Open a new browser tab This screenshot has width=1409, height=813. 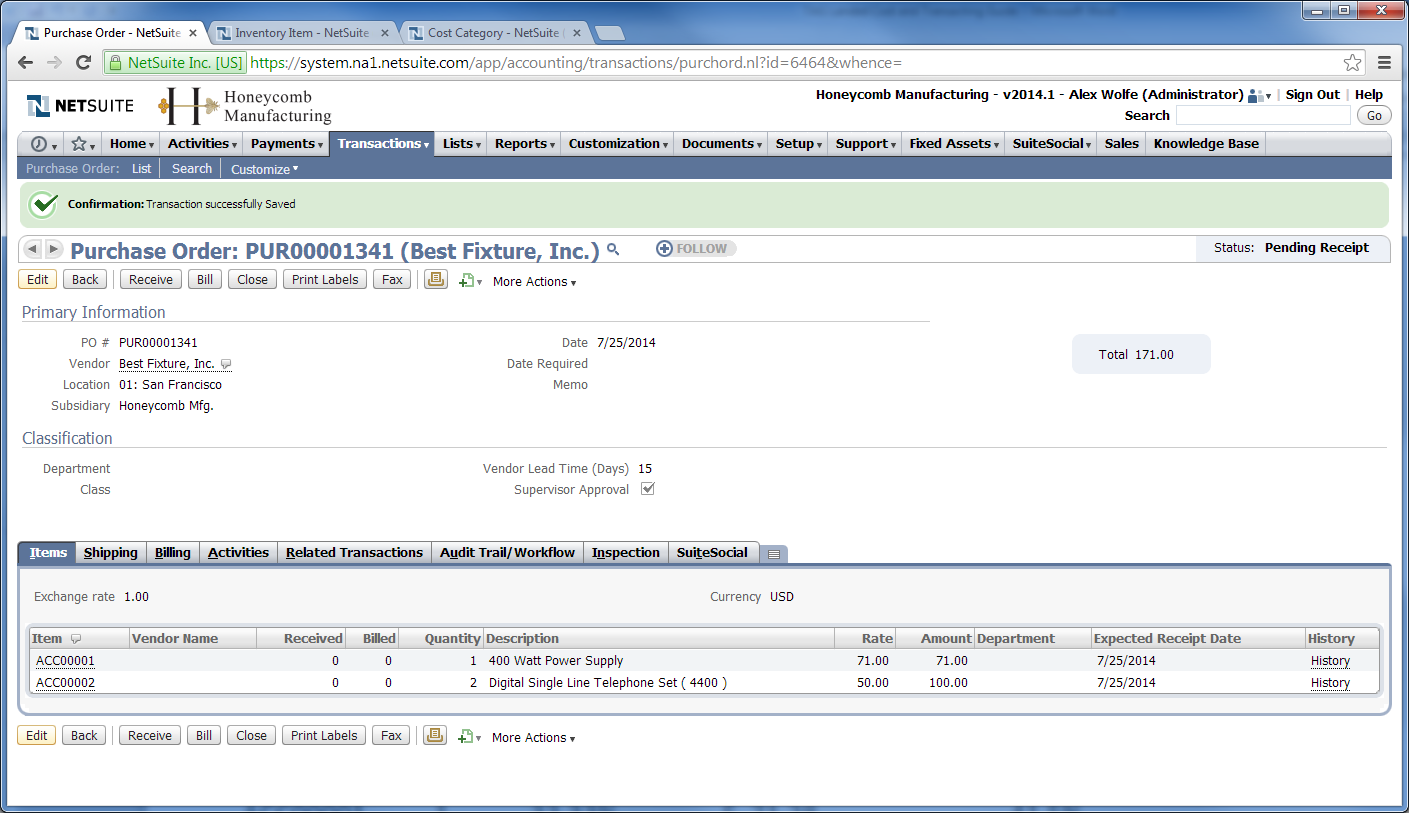click(609, 33)
